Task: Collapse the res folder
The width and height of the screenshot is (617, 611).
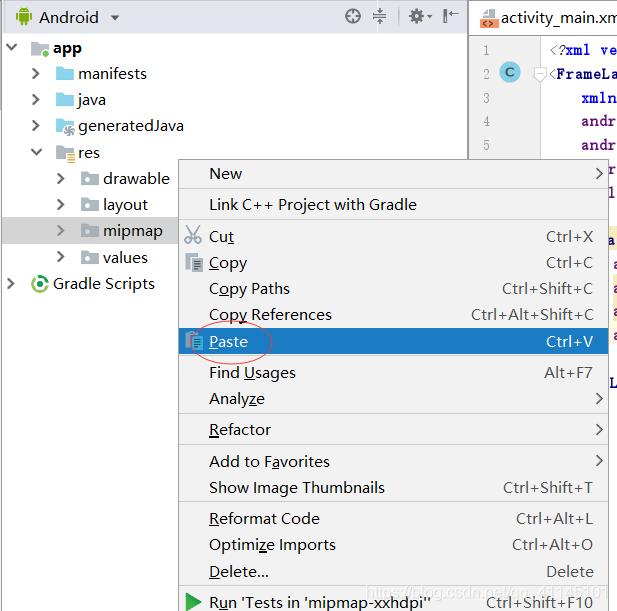Action: click(37, 152)
